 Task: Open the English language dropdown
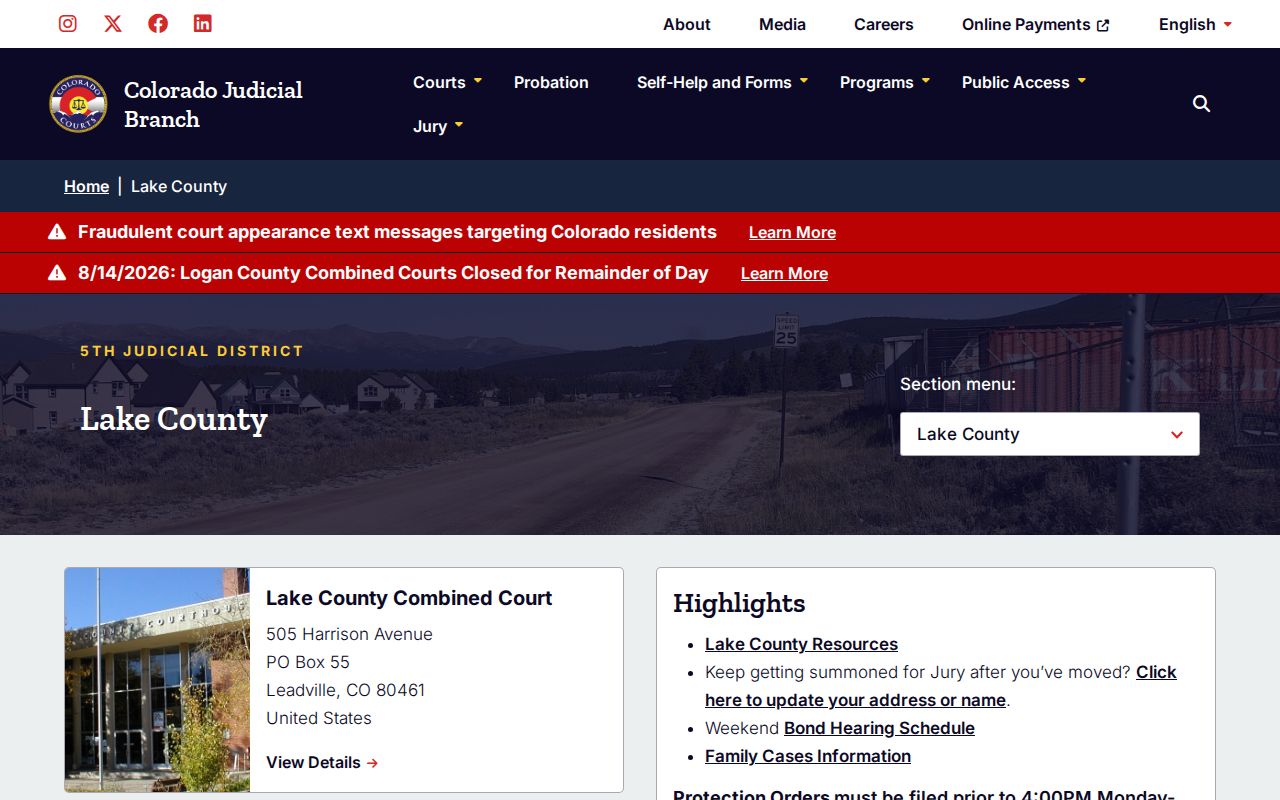point(1195,24)
